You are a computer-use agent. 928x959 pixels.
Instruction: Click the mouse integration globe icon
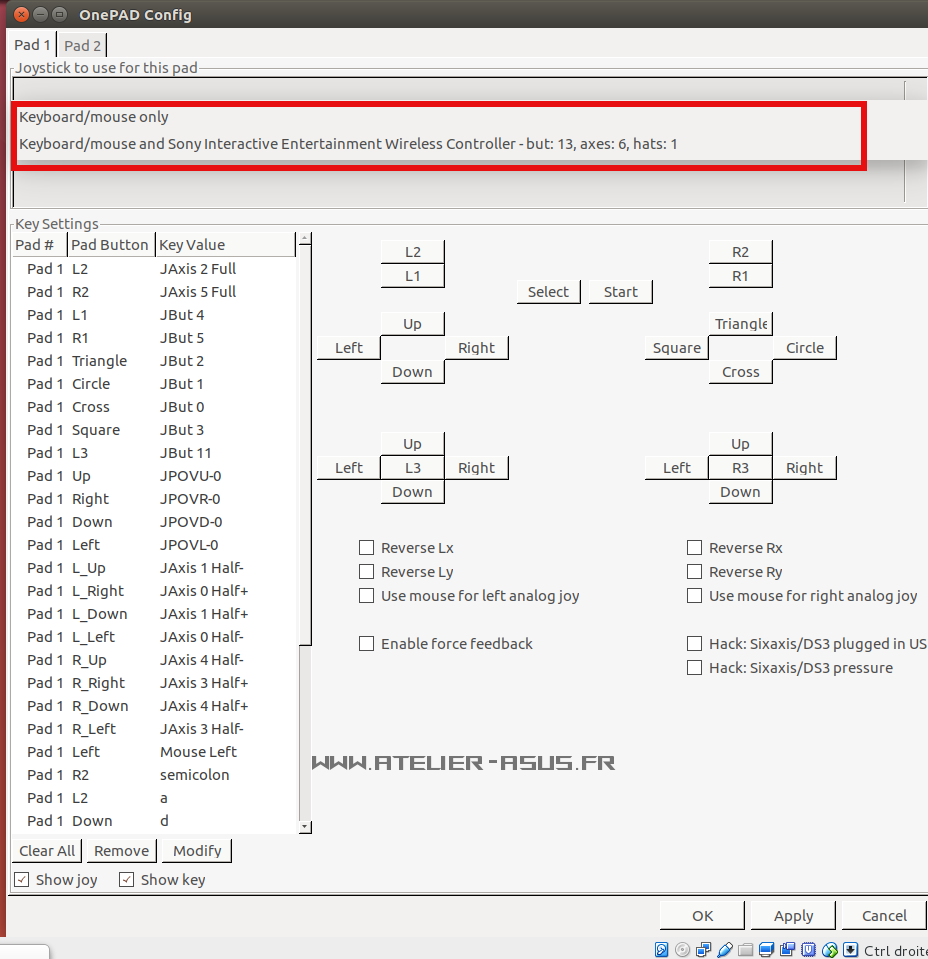pyautogui.click(x=829, y=949)
